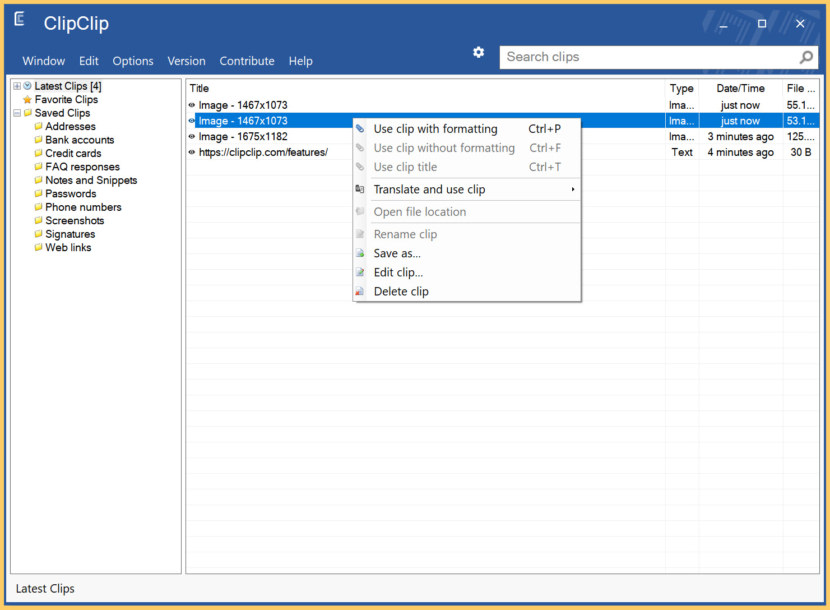Open the Translate and use clip submenu arrow

pyautogui.click(x=573, y=189)
